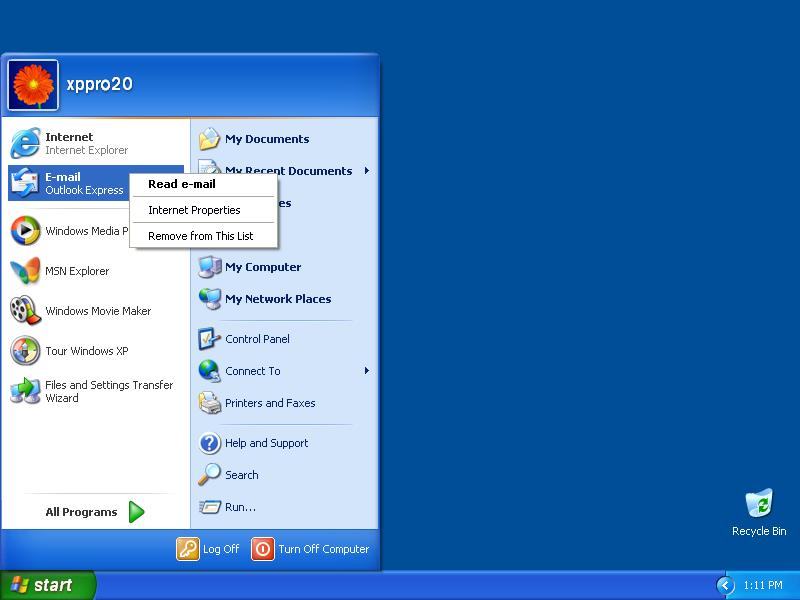Click the Log Off key icon
The height and width of the screenshot is (600, 800).
pyautogui.click(x=188, y=549)
